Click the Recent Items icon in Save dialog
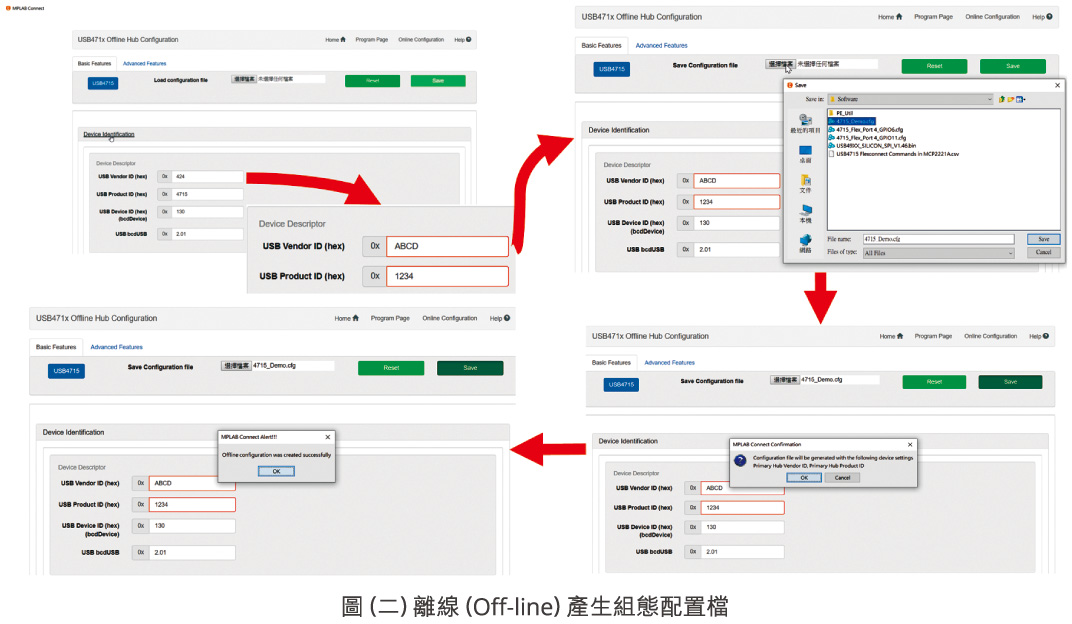Screen dimensions: 1072x624 [805, 119]
